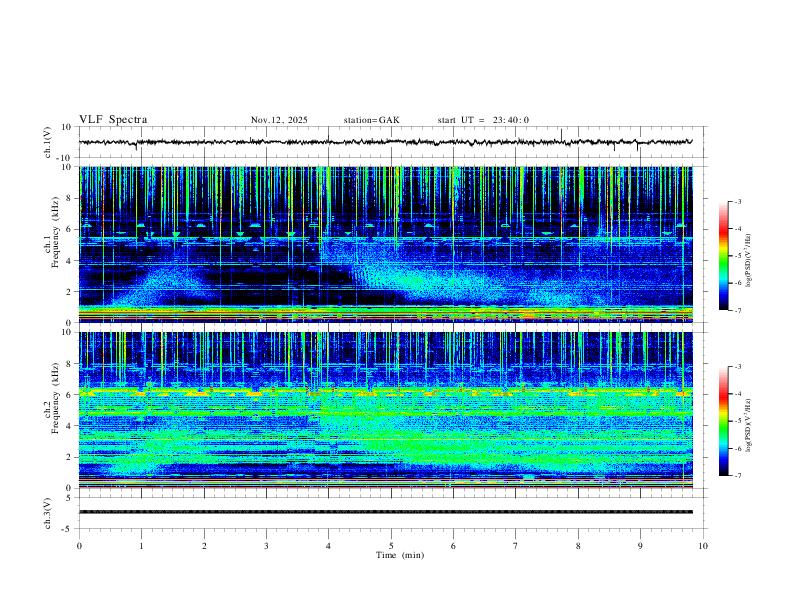
Task: Click the ch.2 frequency axis "8" tick label
Action: pos(69,364)
